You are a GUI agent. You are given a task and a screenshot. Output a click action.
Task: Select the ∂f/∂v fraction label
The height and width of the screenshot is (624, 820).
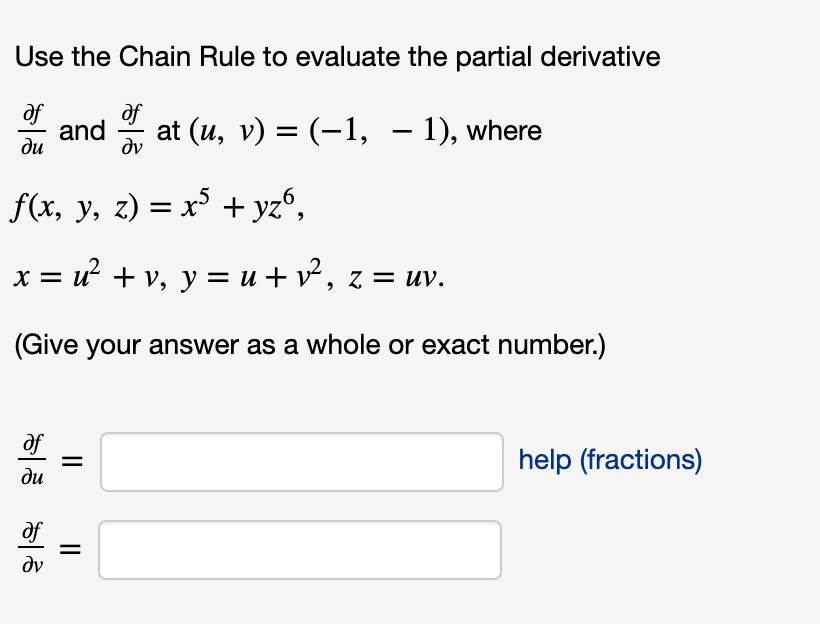tap(32, 549)
